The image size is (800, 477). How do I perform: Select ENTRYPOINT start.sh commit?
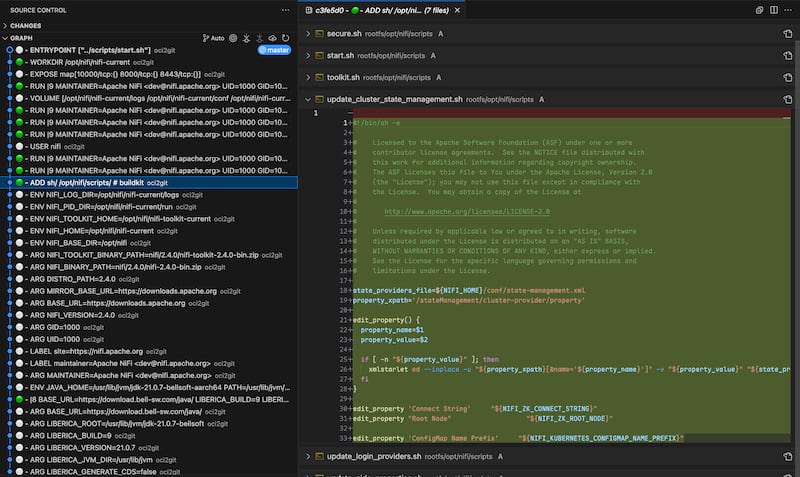(148, 50)
